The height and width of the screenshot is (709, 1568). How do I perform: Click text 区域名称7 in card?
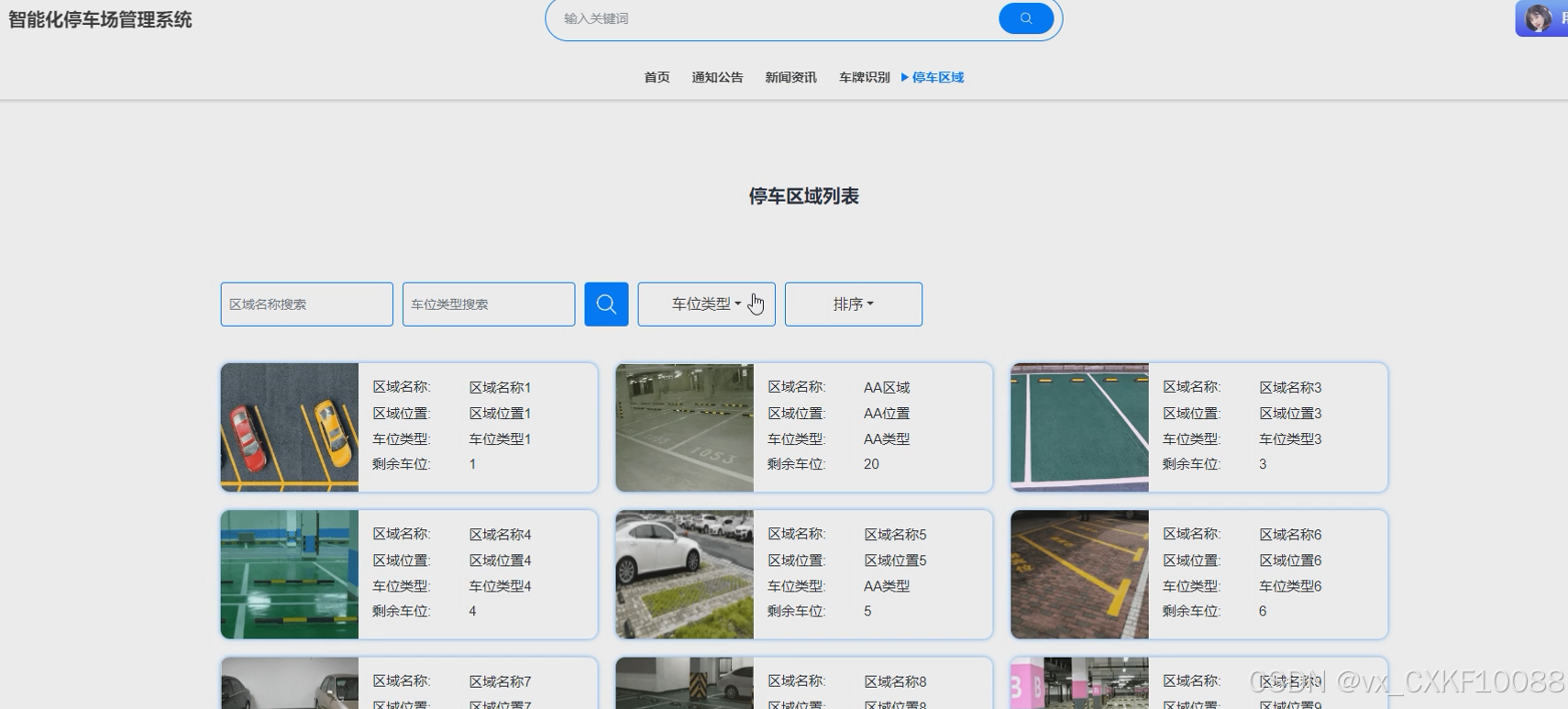pyautogui.click(x=500, y=681)
